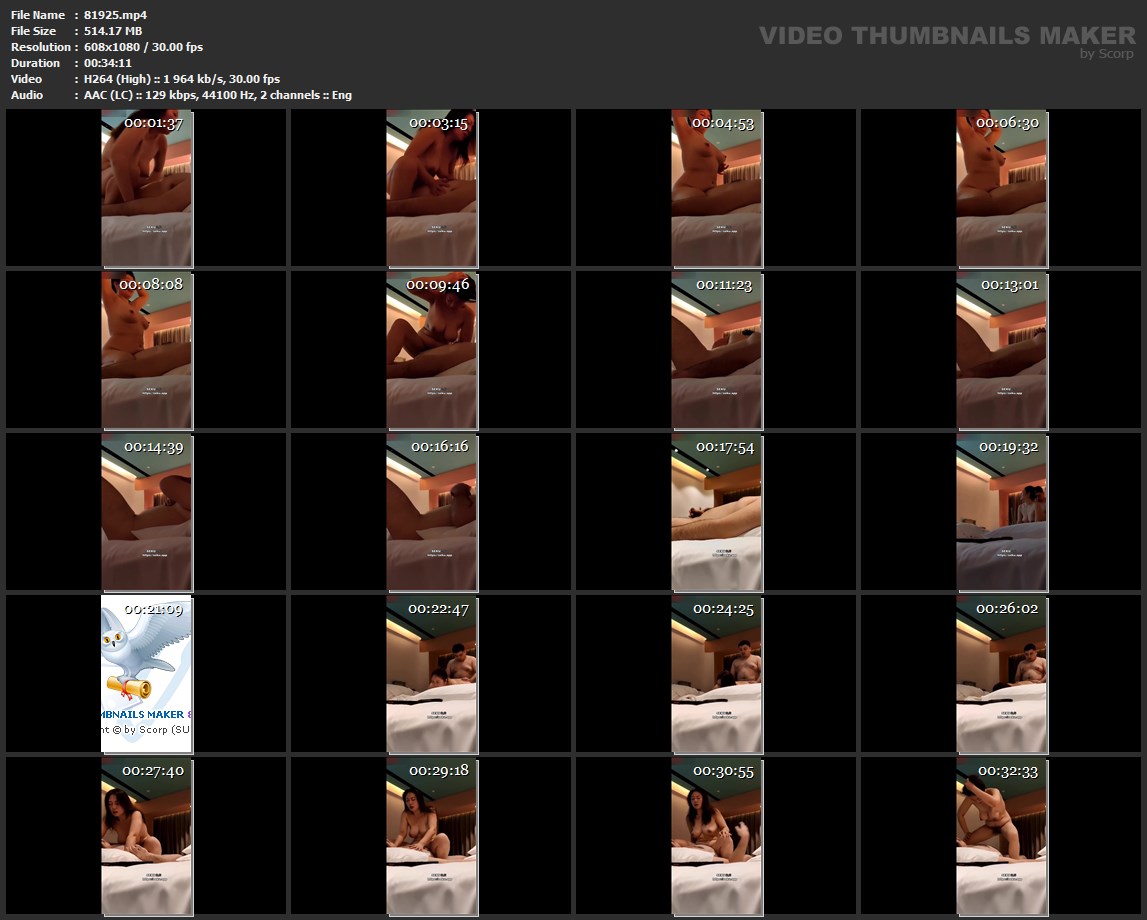Image resolution: width=1147 pixels, height=920 pixels.
Task: Select the thumbnail stamped 00:06:30
Action: [1001, 190]
